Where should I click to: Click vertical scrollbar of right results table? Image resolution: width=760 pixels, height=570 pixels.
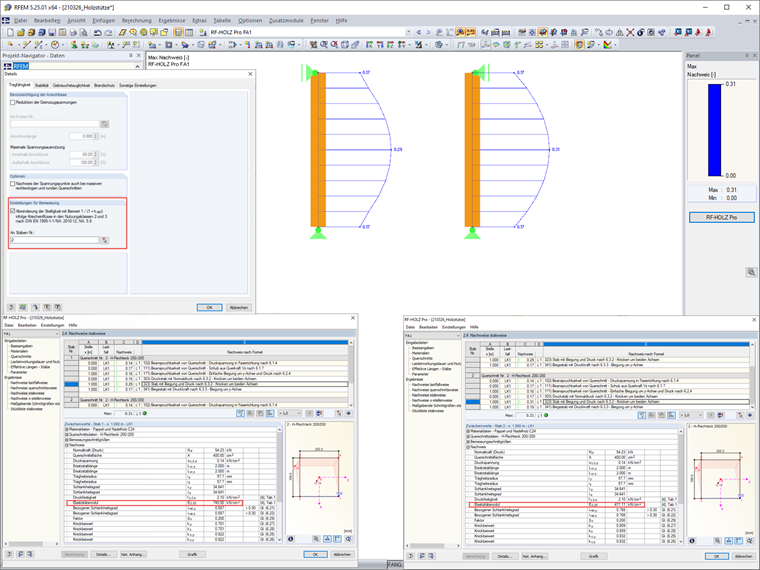(752, 376)
